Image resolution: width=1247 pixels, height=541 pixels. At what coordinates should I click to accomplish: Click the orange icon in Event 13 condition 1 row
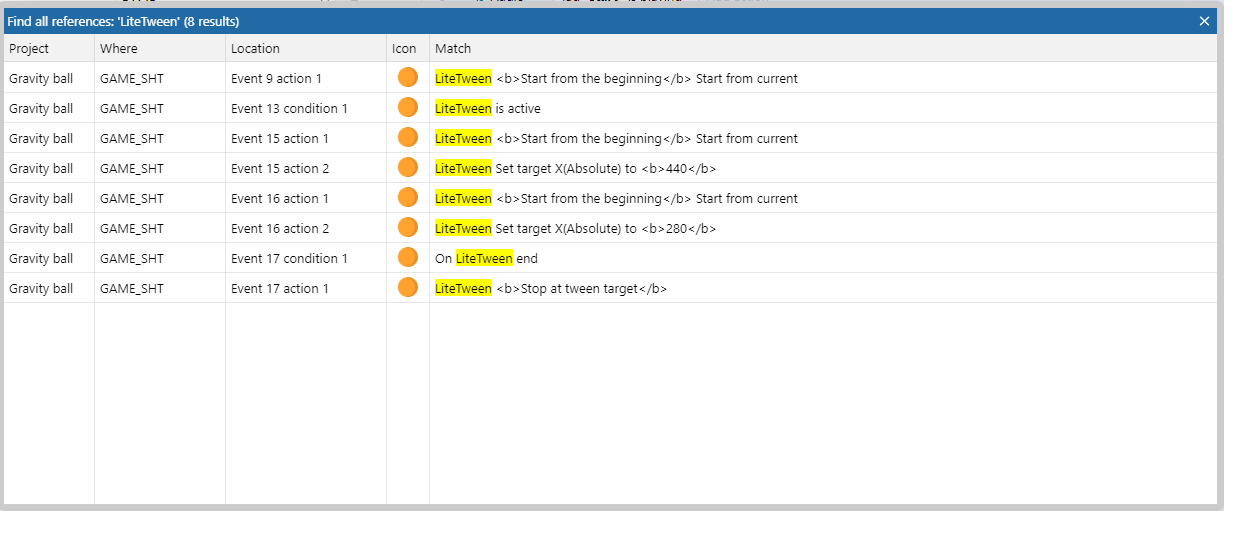tap(407, 108)
